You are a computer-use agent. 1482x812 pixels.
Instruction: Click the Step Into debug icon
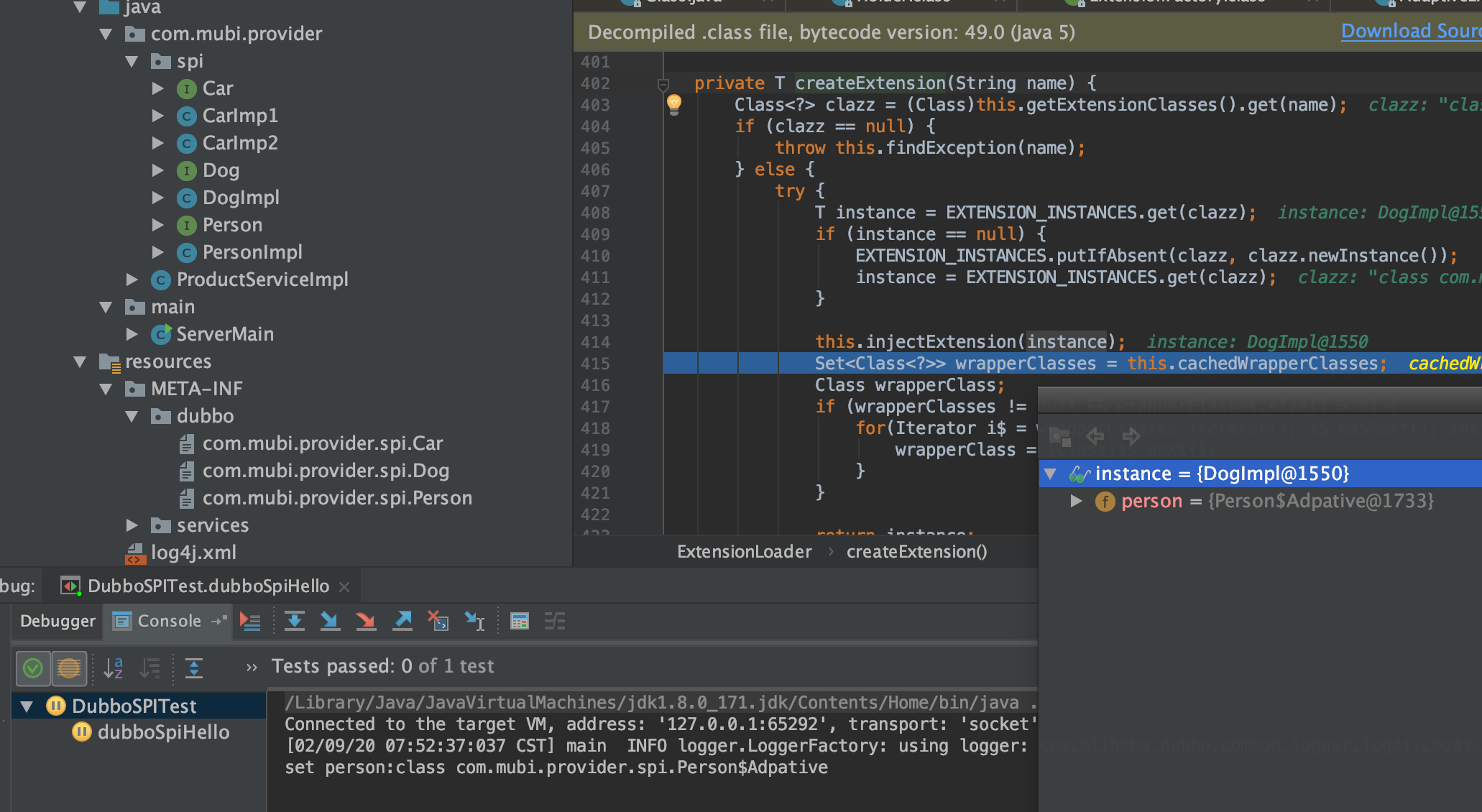coord(330,621)
